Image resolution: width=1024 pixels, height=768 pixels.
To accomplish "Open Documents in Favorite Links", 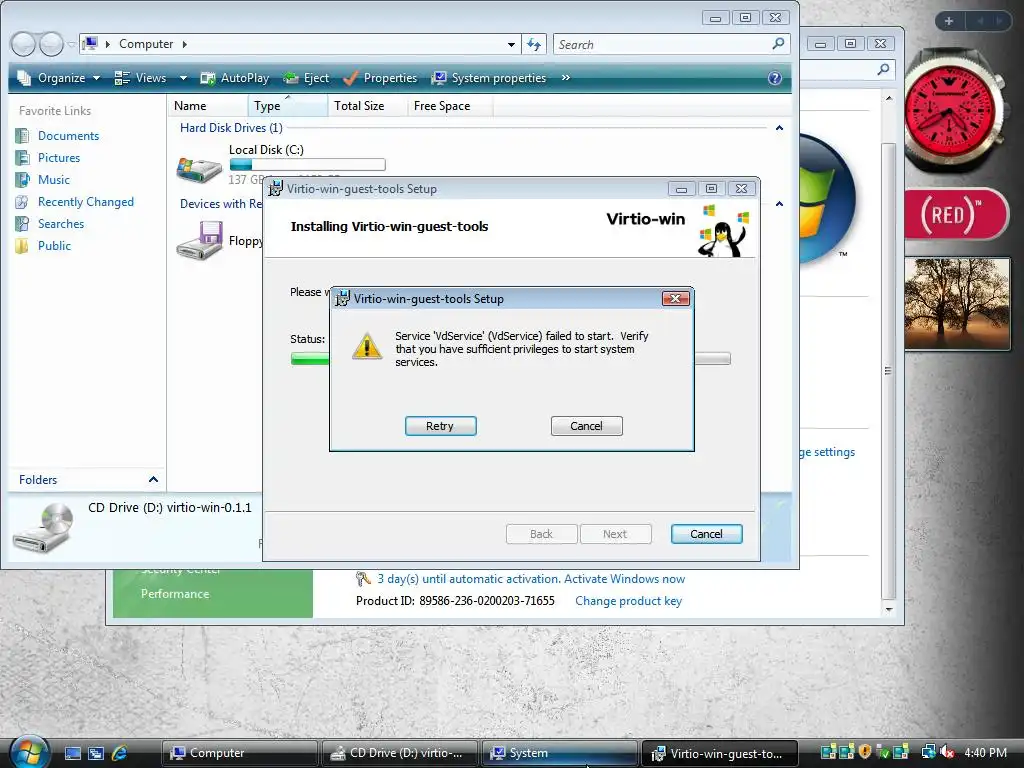I will (68, 136).
